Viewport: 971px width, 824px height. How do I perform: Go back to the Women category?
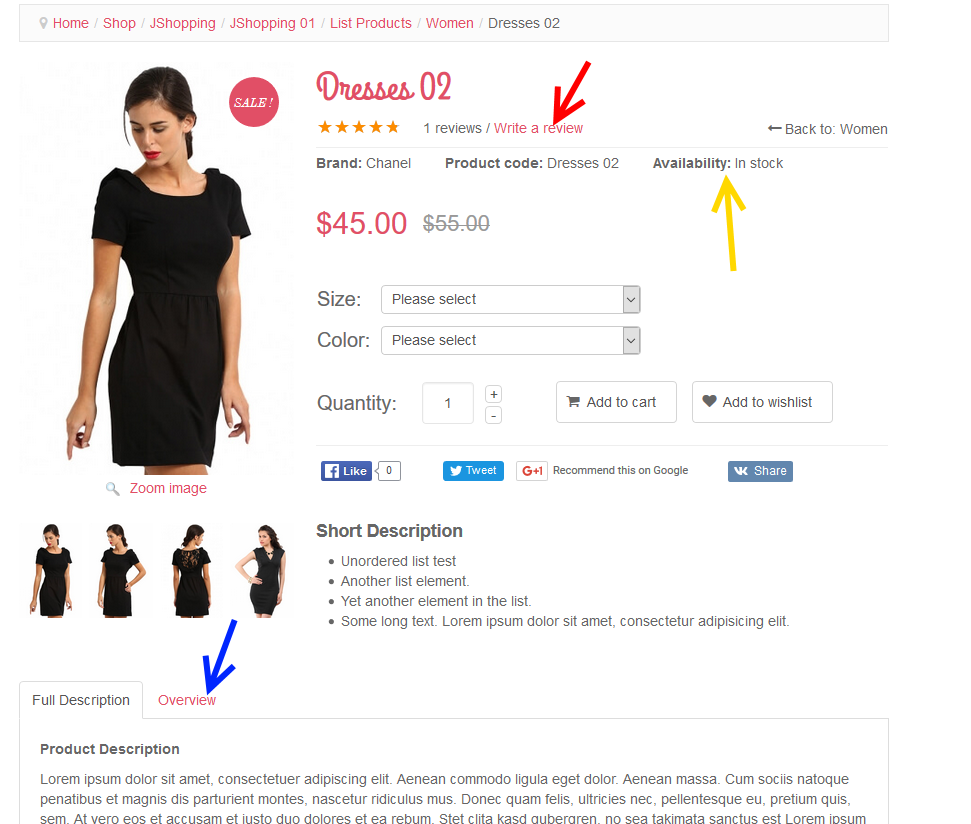[x=827, y=129]
